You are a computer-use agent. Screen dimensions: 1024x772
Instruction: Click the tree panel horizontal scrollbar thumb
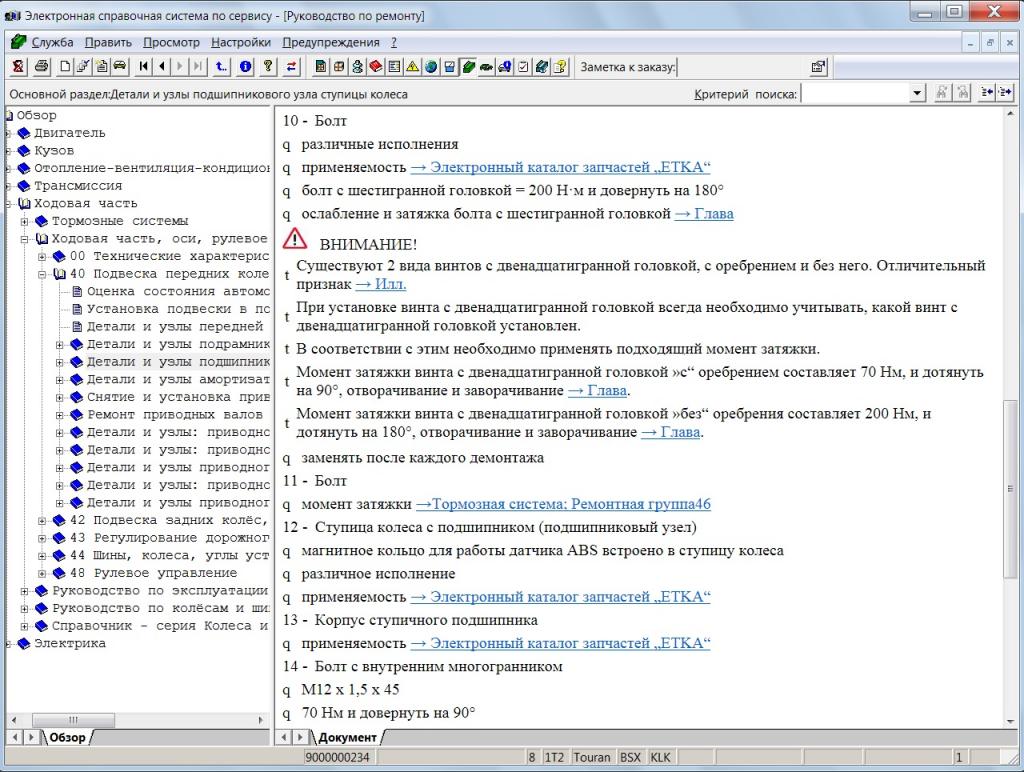point(73,720)
